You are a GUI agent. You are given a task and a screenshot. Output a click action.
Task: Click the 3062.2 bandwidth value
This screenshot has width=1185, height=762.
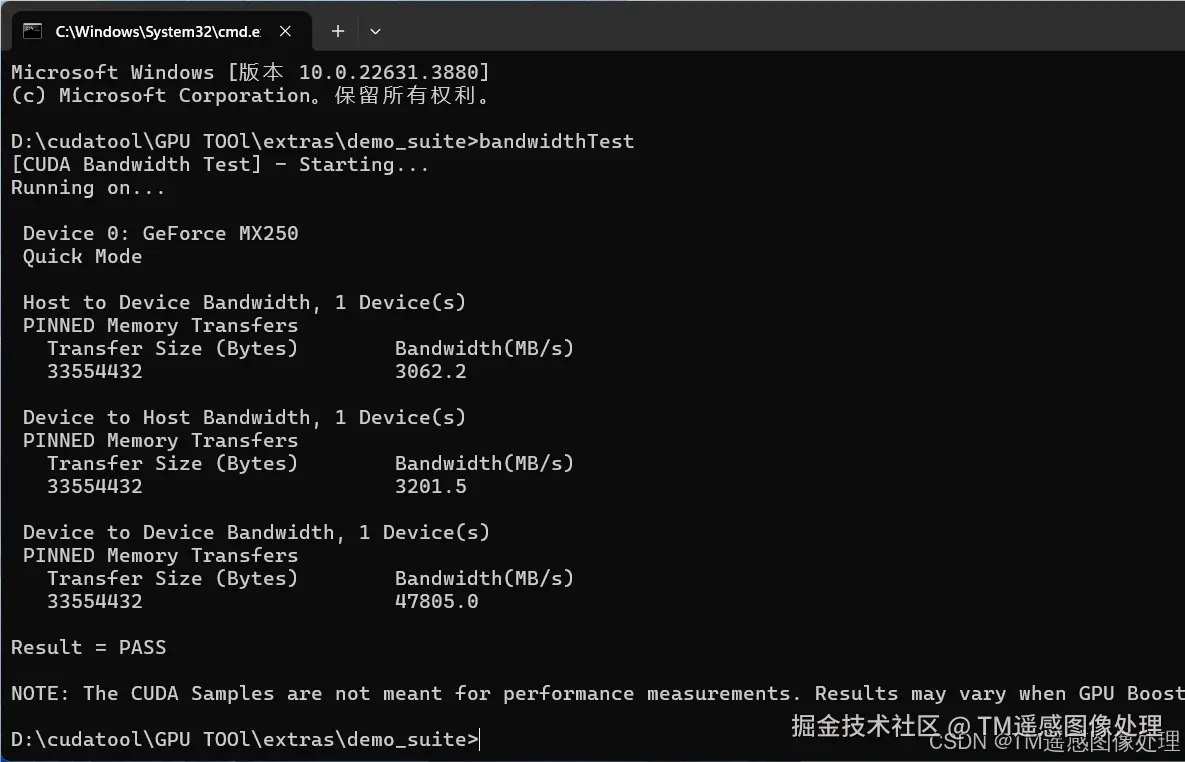click(431, 371)
